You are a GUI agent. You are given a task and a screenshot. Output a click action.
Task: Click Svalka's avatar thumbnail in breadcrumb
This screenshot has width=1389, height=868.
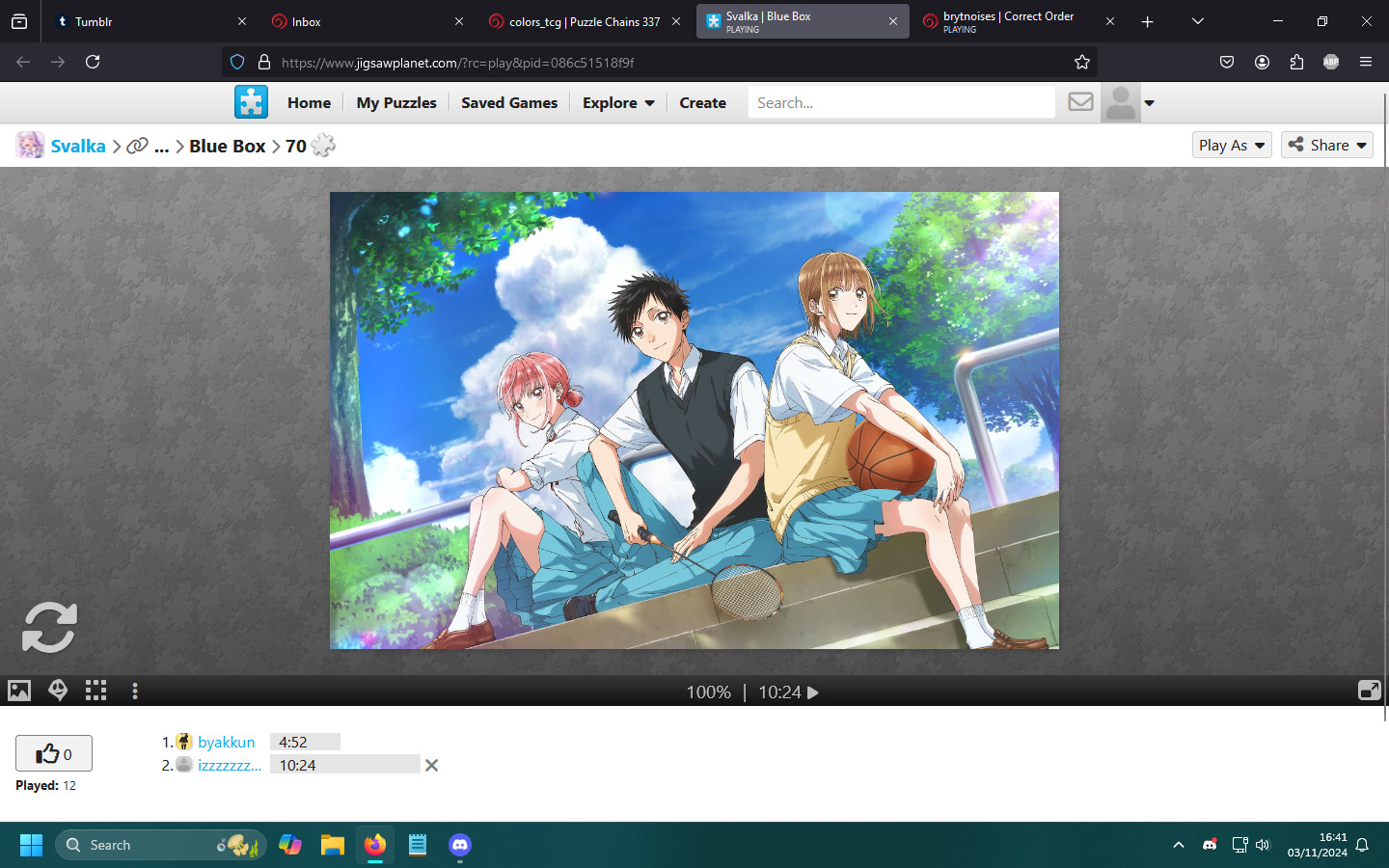coord(30,145)
